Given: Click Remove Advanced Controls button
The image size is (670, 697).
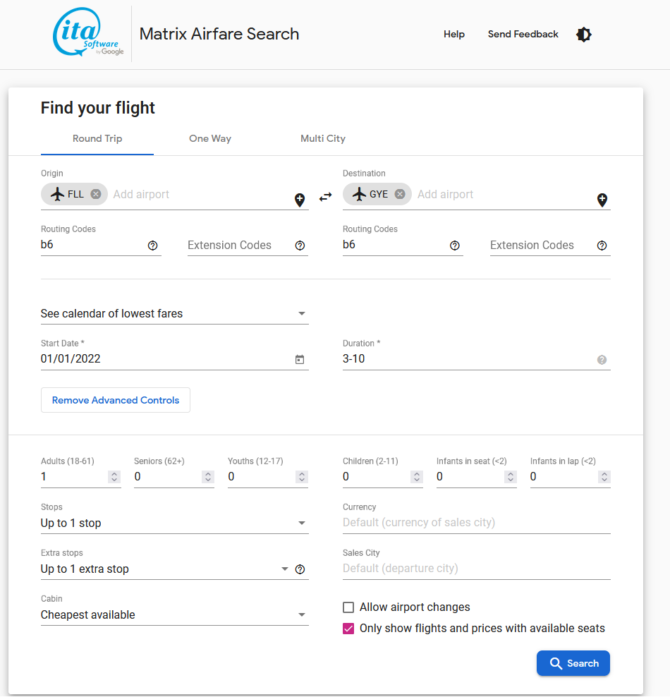Looking at the screenshot, I should (x=116, y=400).
